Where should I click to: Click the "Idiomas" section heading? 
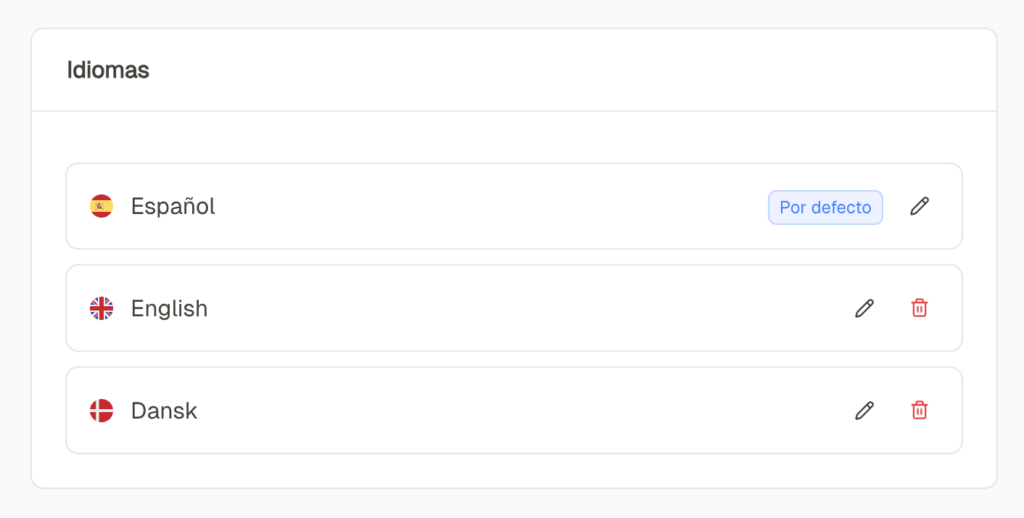108,70
